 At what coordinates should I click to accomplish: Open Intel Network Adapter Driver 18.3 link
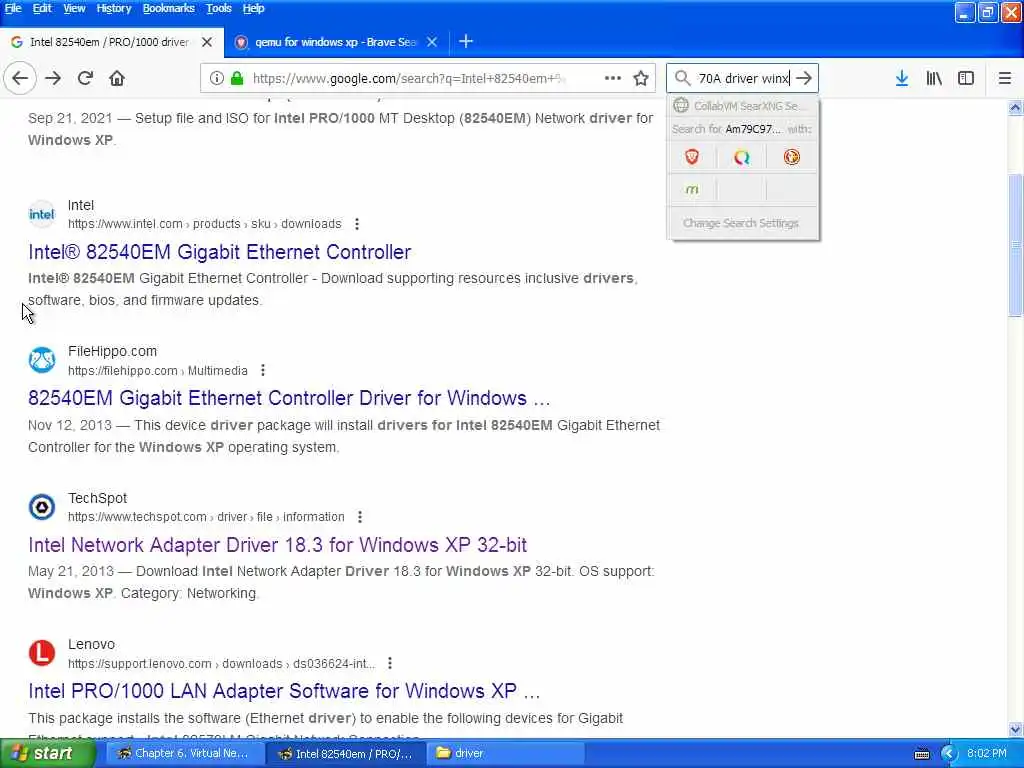click(x=278, y=545)
